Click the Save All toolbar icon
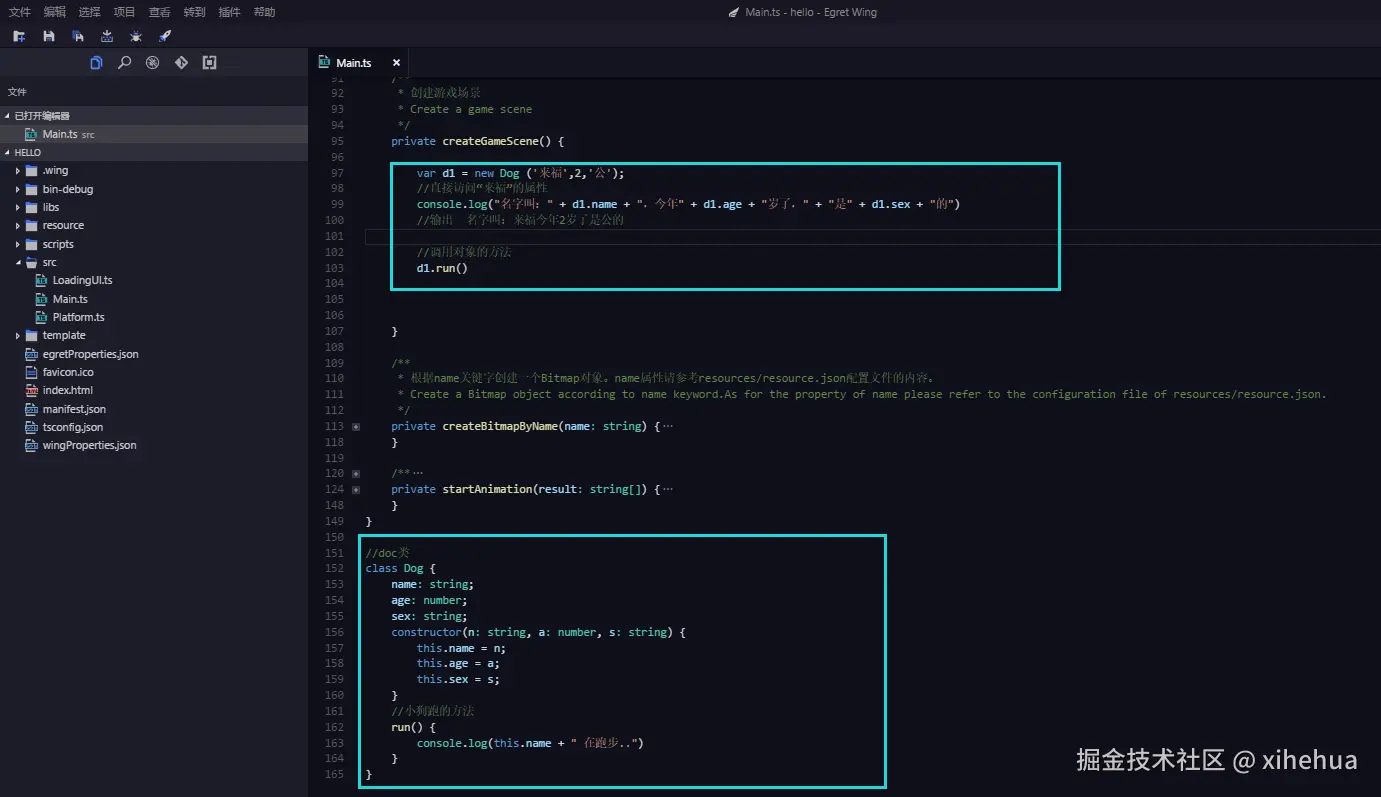This screenshot has height=797, width=1381. (x=78, y=36)
